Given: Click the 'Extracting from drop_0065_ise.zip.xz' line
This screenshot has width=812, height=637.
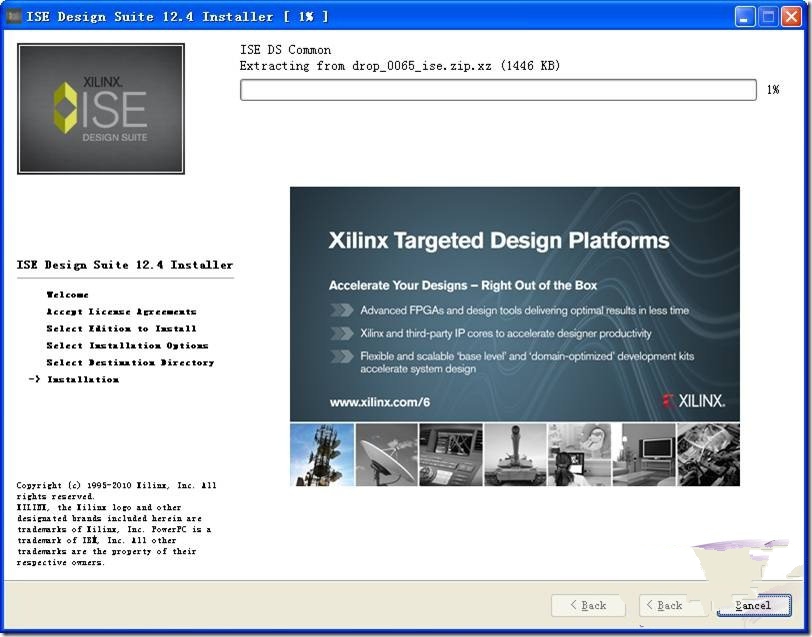Looking at the screenshot, I should click(400, 66).
